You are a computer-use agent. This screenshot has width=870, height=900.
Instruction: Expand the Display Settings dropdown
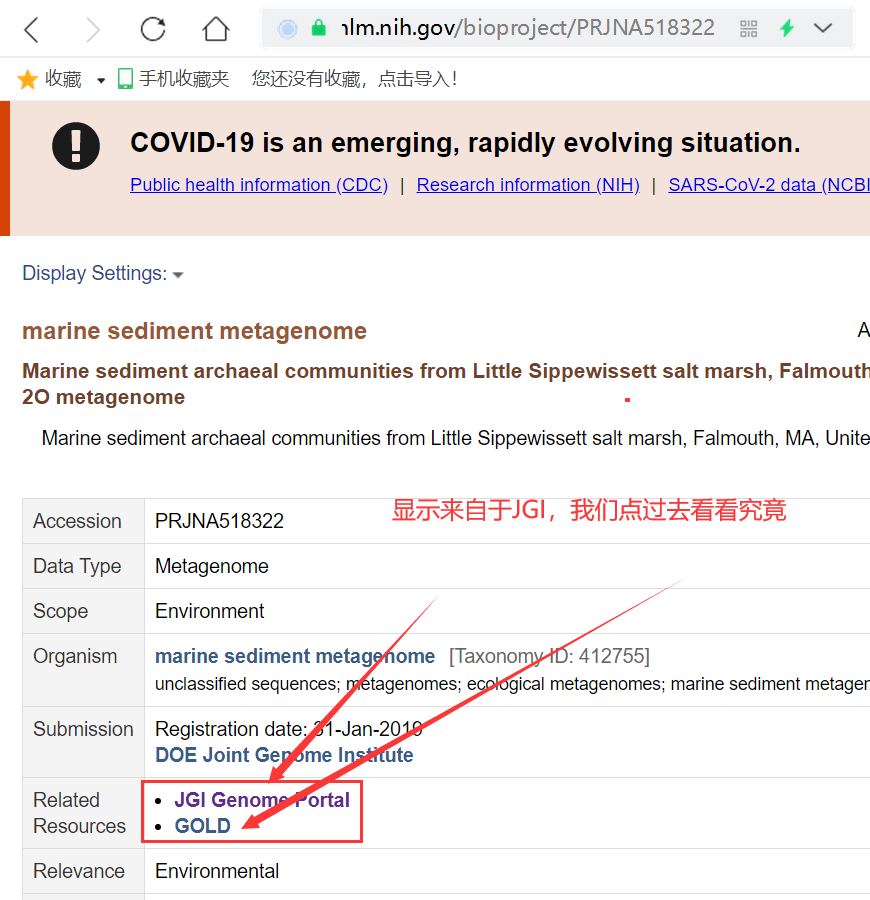pyautogui.click(x=103, y=273)
